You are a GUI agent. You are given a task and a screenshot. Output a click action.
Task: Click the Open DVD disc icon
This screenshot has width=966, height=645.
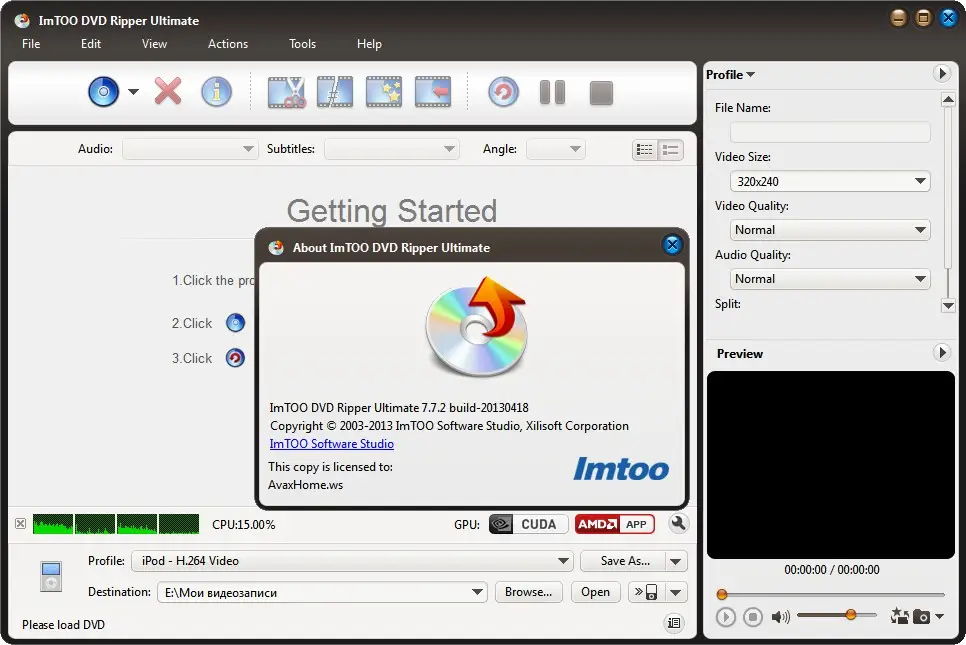pyautogui.click(x=104, y=92)
